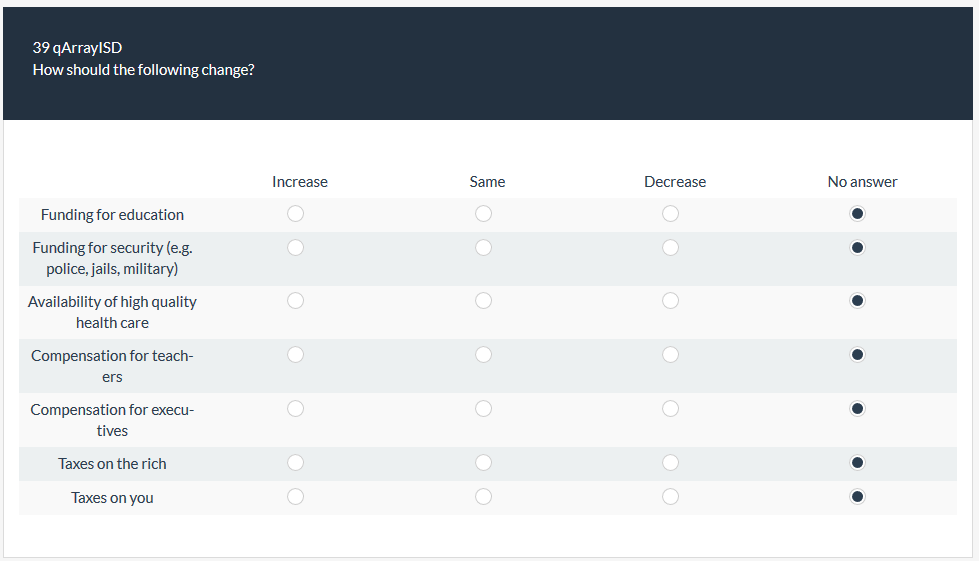Image resolution: width=979 pixels, height=561 pixels.
Task: Click No answer for Taxes on you
Action: click(858, 497)
